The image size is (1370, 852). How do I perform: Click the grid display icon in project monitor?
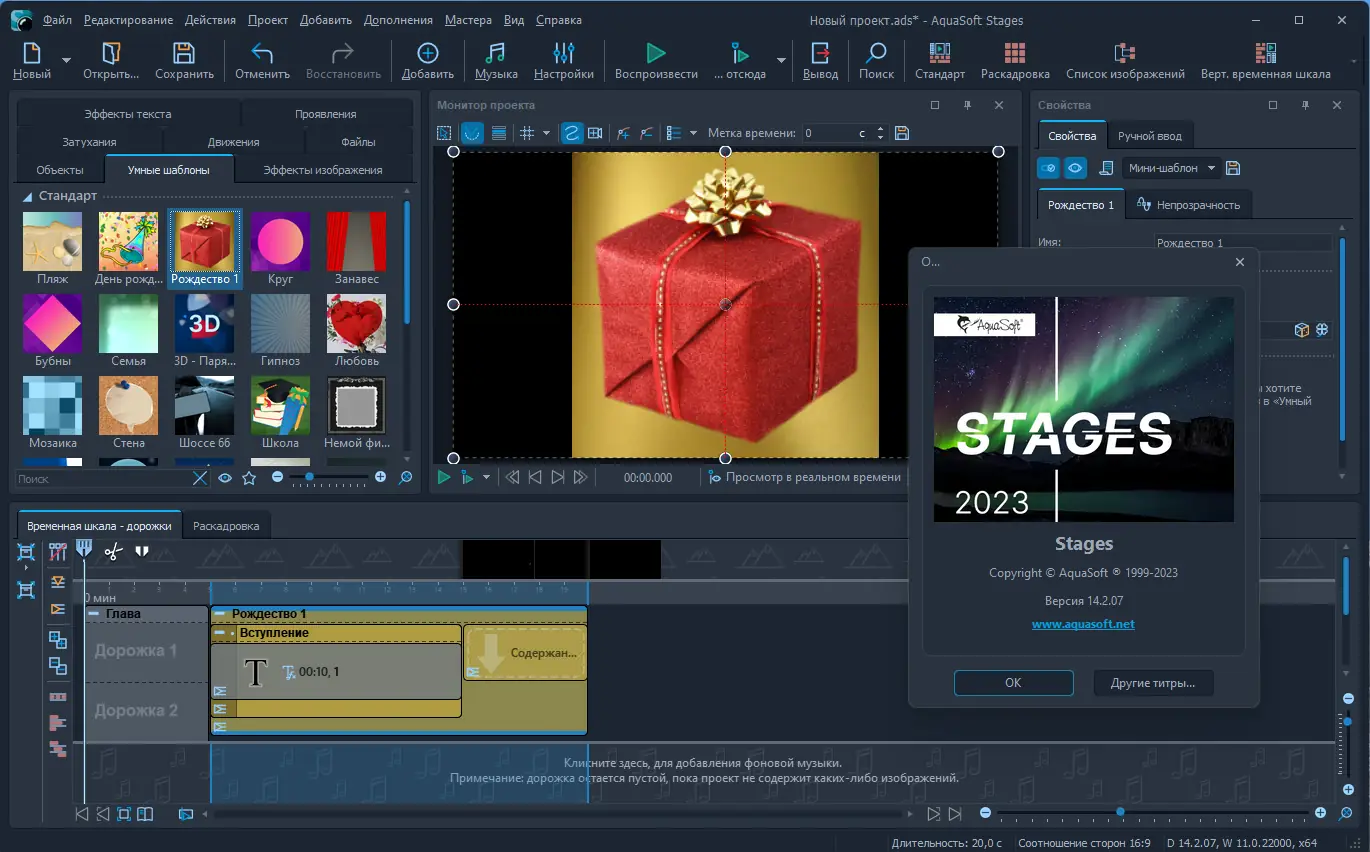525,132
